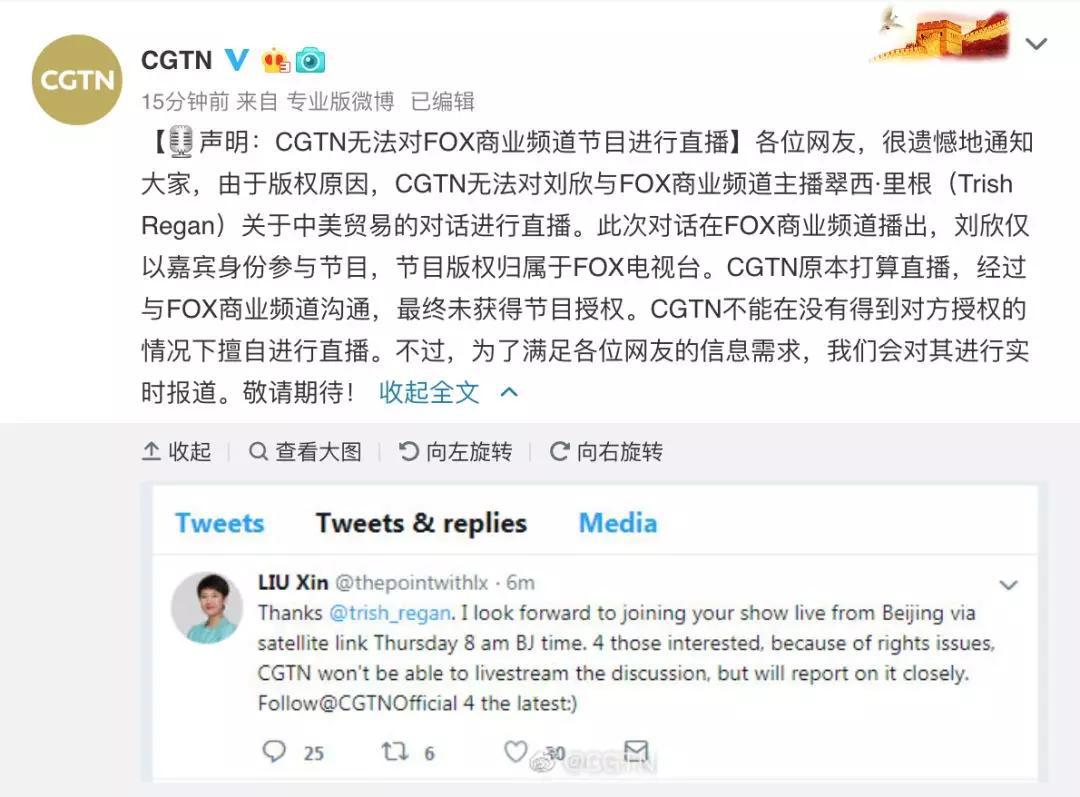Screen dimensions: 1080x797
Task: Click LIU Xin's profile photo
Action: click(x=207, y=608)
